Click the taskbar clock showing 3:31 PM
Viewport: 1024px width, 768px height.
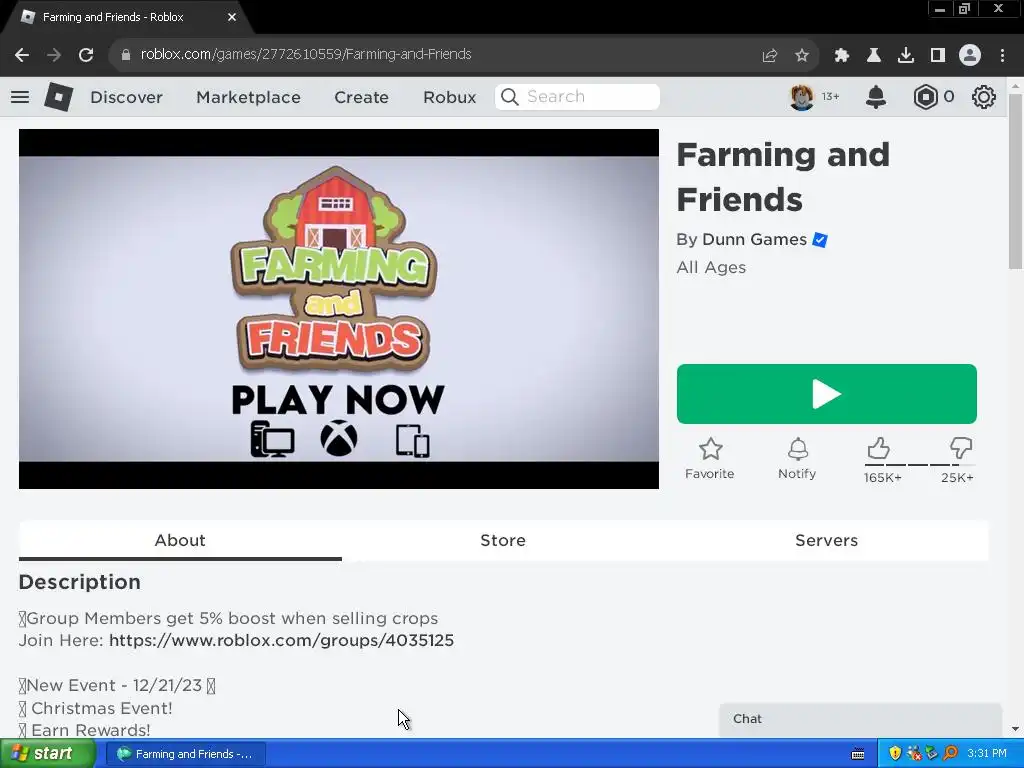click(x=987, y=754)
